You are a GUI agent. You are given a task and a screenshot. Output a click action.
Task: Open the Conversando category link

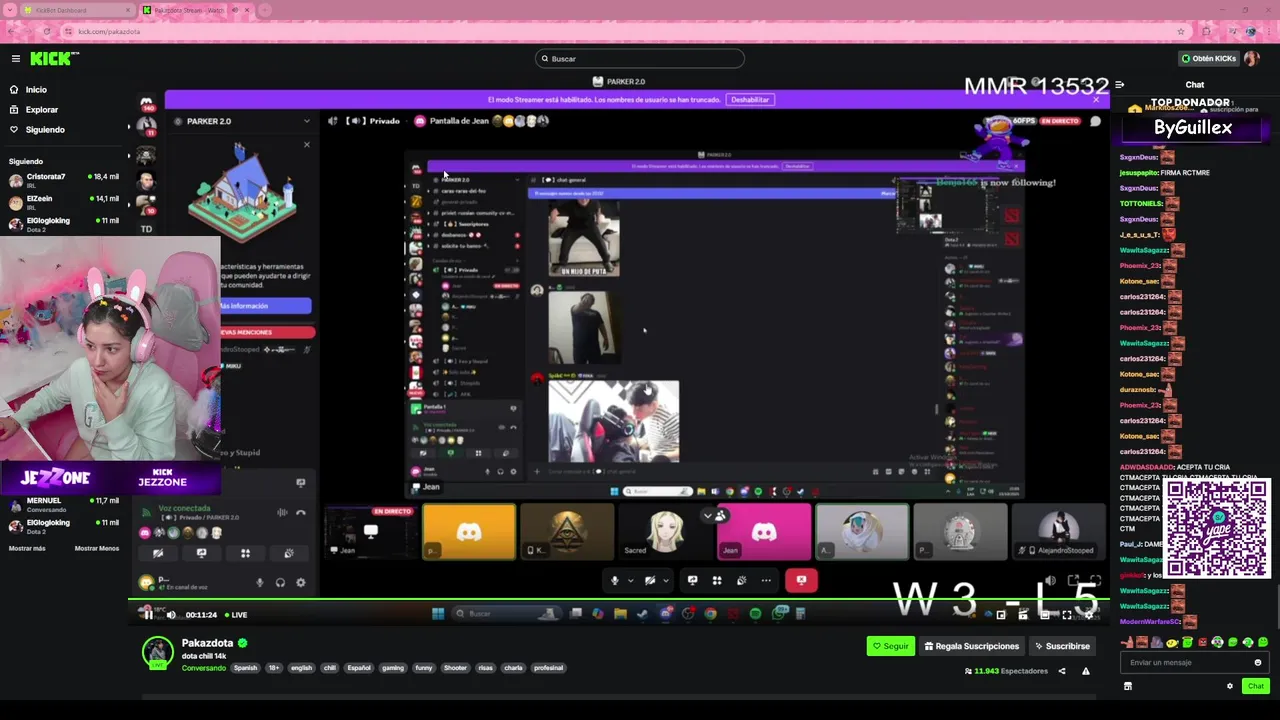203,668
